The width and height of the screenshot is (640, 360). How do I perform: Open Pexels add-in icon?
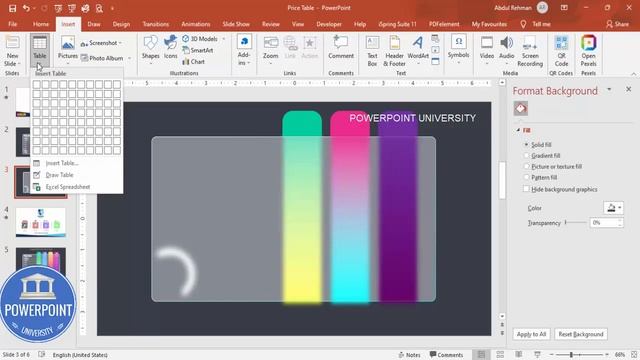point(589,43)
